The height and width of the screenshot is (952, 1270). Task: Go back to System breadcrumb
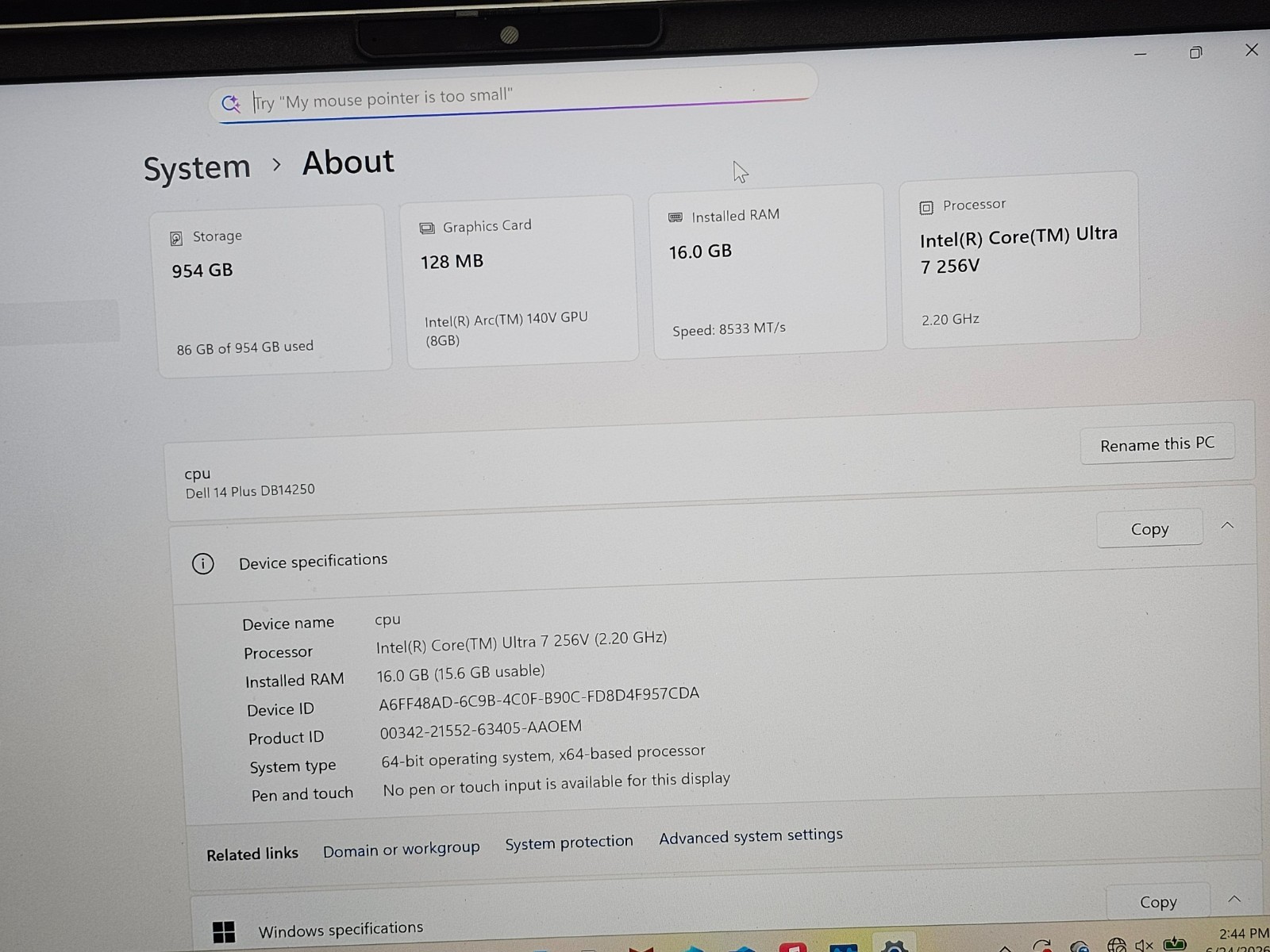197,168
